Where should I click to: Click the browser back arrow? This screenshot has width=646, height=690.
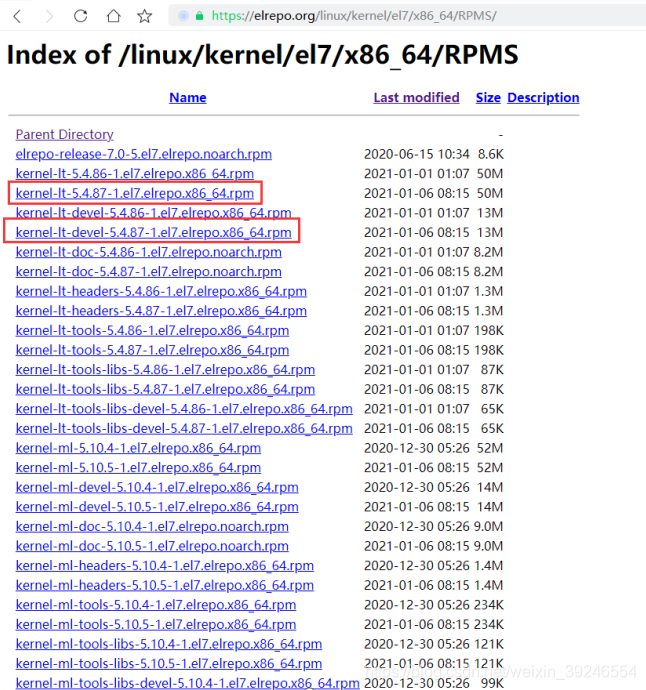18,16
